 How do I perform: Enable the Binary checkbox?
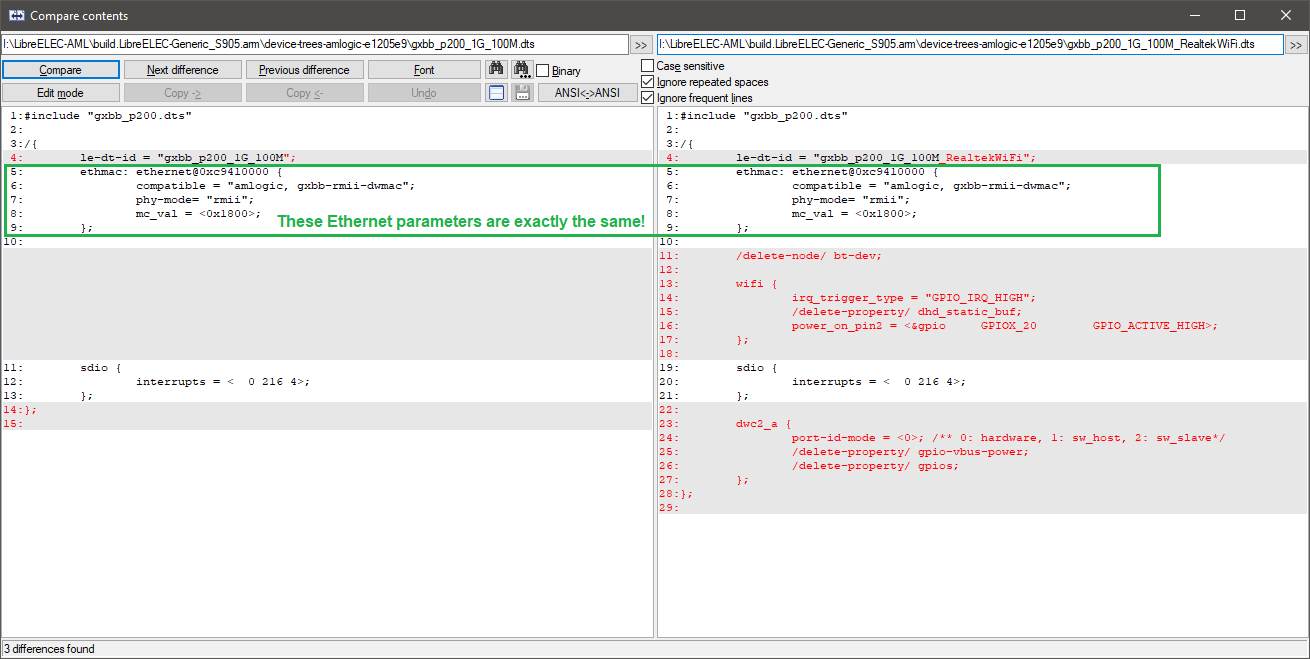pyautogui.click(x=543, y=71)
